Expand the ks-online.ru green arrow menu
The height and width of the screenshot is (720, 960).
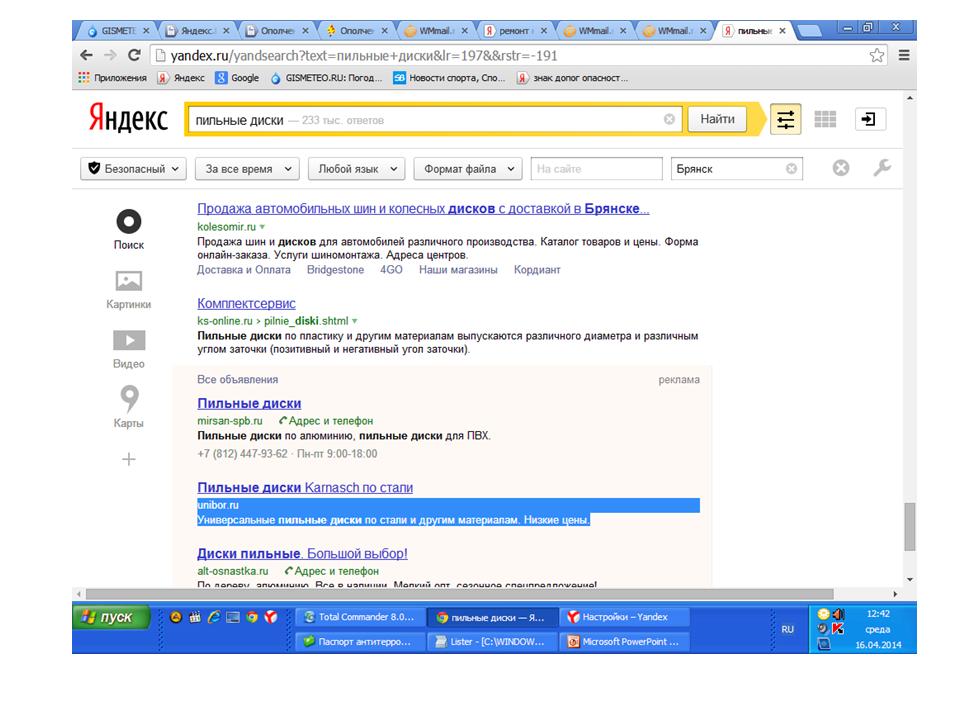[354, 321]
